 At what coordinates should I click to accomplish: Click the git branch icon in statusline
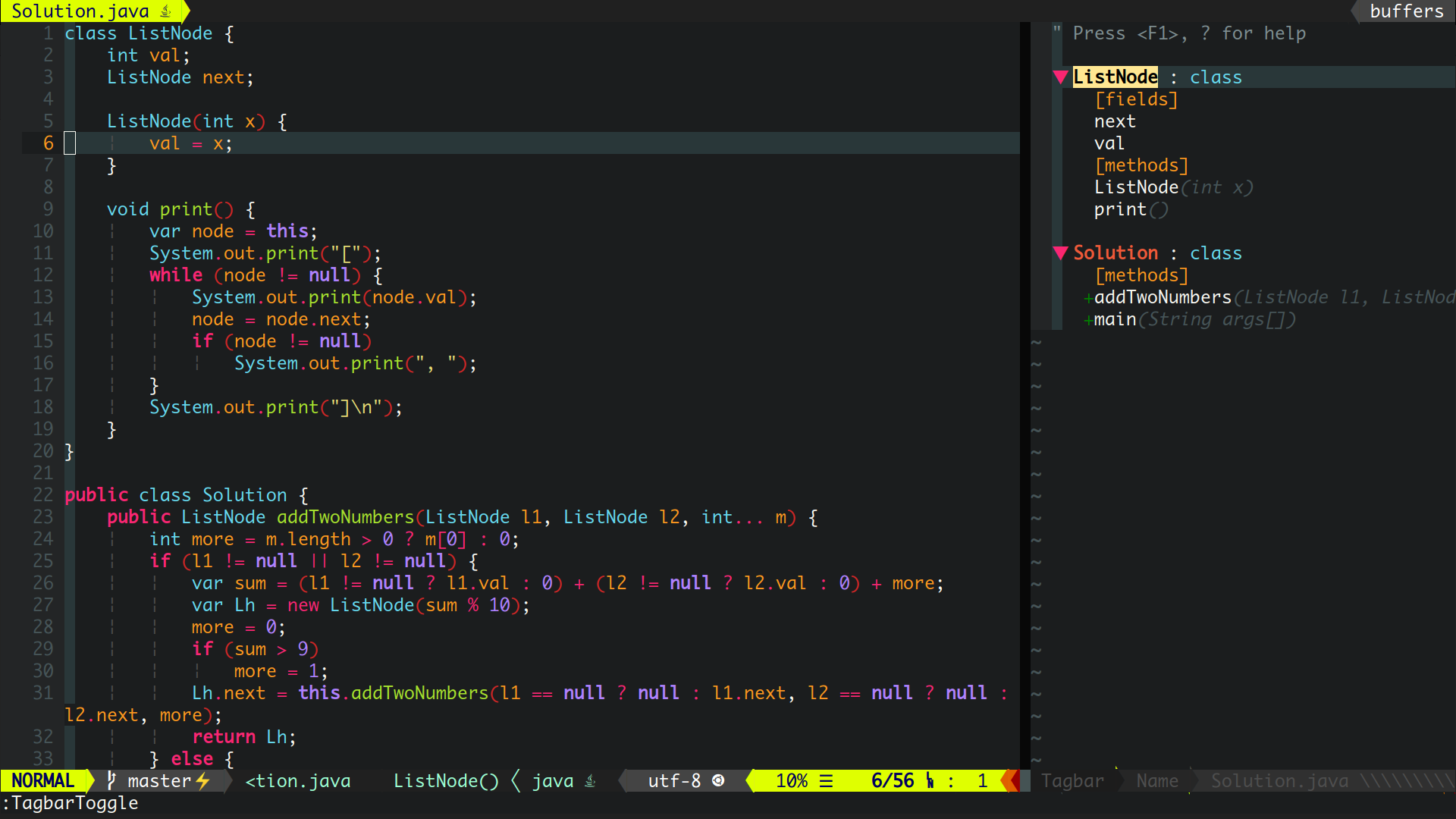(x=111, y=780)
